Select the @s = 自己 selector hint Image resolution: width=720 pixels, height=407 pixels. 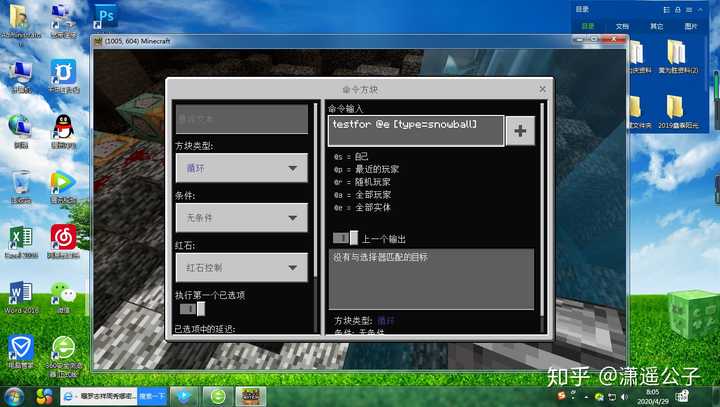351,157
